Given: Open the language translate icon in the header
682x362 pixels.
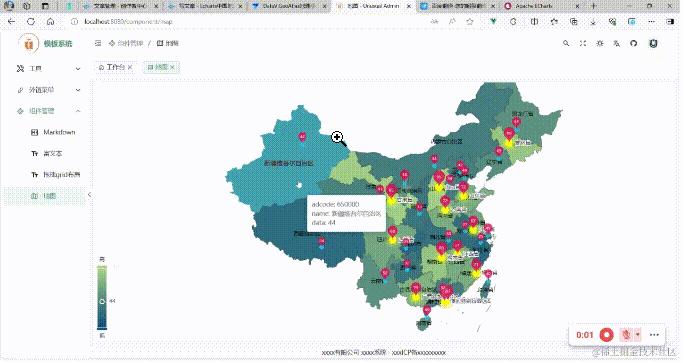Looking at the screenshot, I should coord(616,43).
